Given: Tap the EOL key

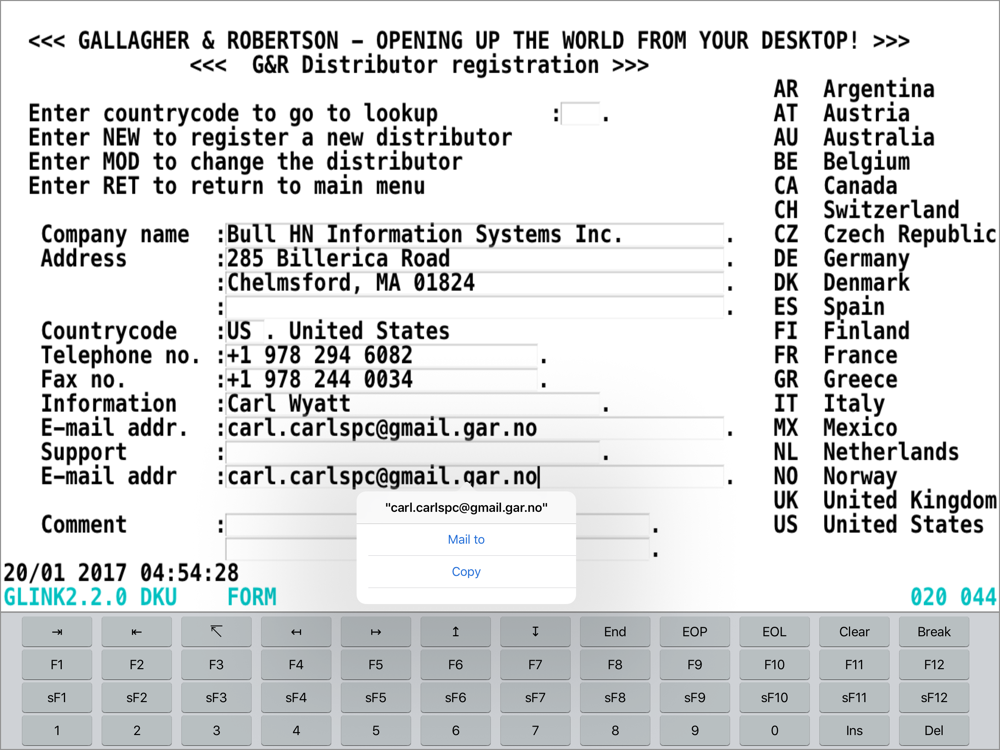Looking at the screenshot, I should pyautogui.click(x=774, y=631).
